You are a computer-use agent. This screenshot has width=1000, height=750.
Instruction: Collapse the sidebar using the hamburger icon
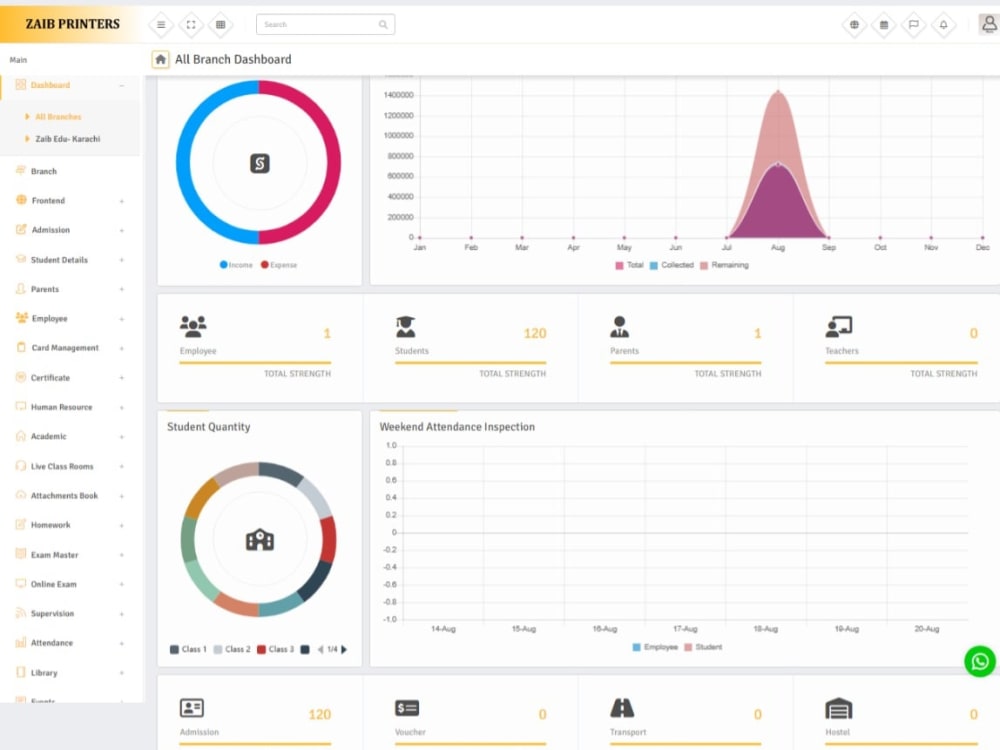(x=159, y=24)
